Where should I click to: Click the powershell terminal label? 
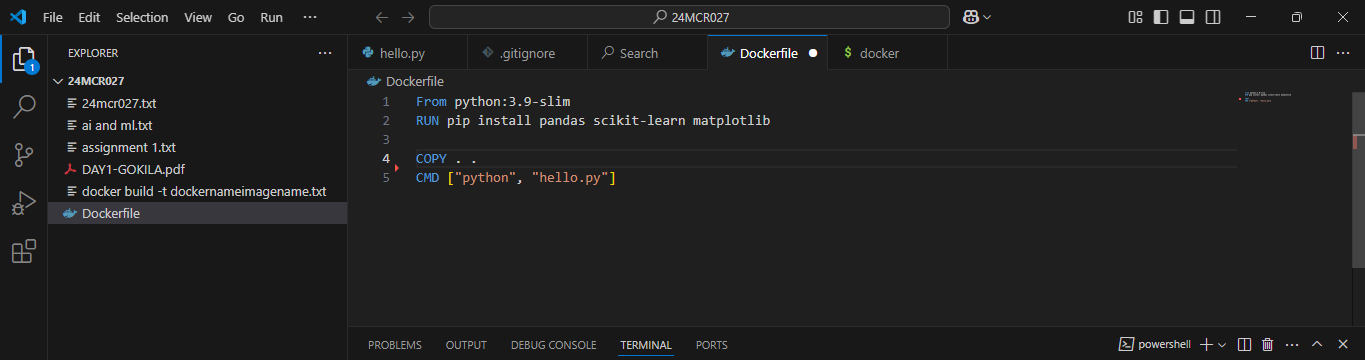pyautogui.click(x=1155, y=344)
